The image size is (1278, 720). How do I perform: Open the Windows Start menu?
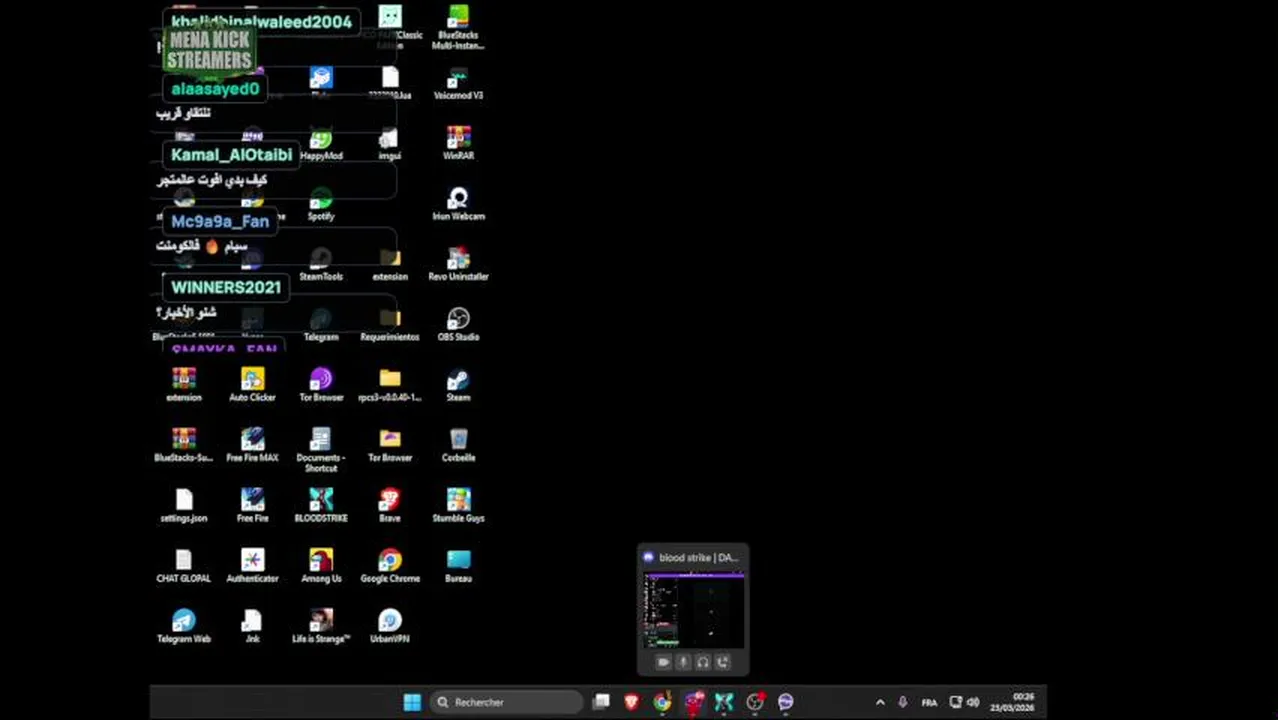pos(412,702)
